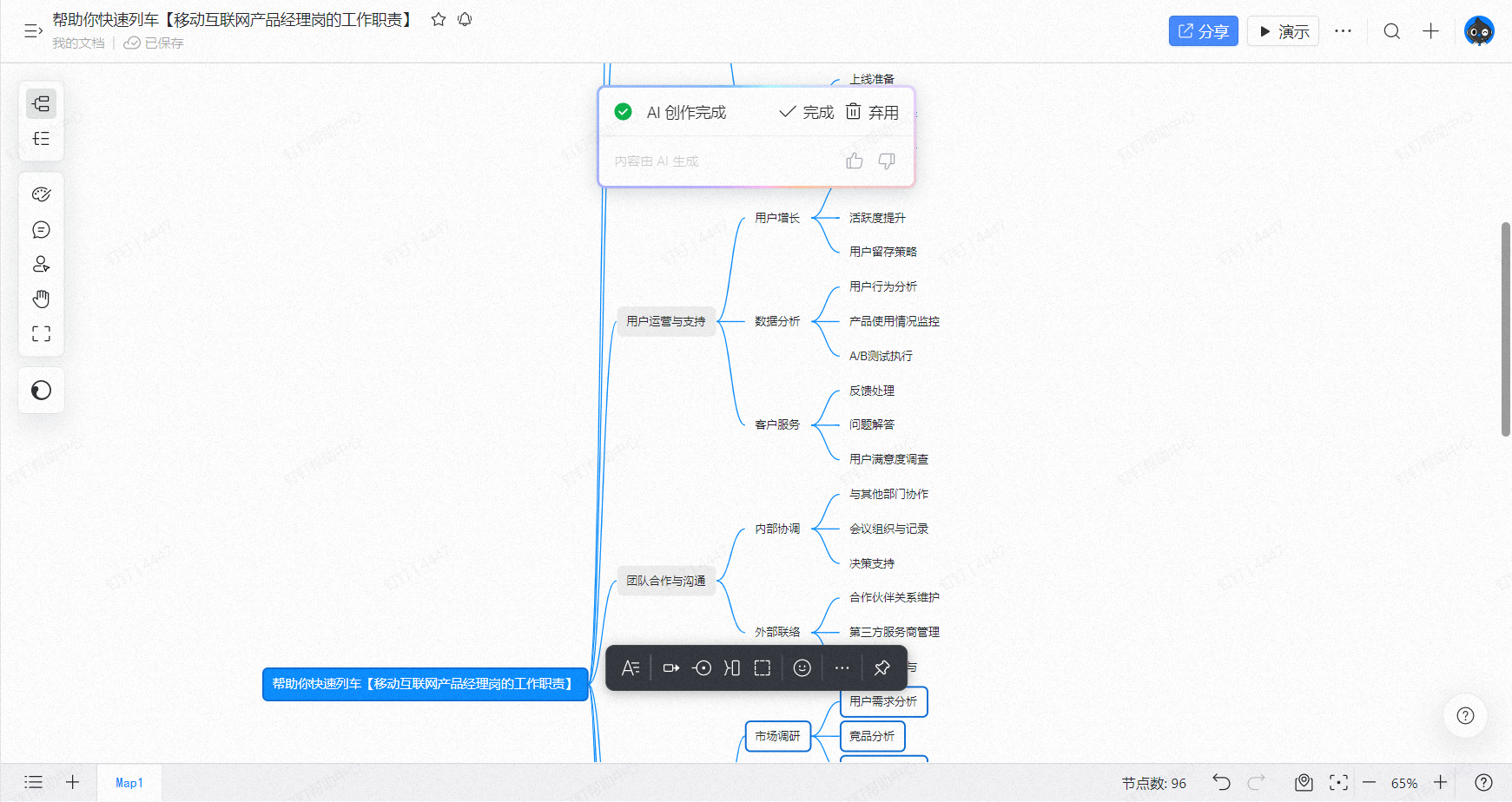The height and width of the screenshot is (802, 1512).
Task: Select 团队合作与沟通 branch node
Action: click(666, 581)
